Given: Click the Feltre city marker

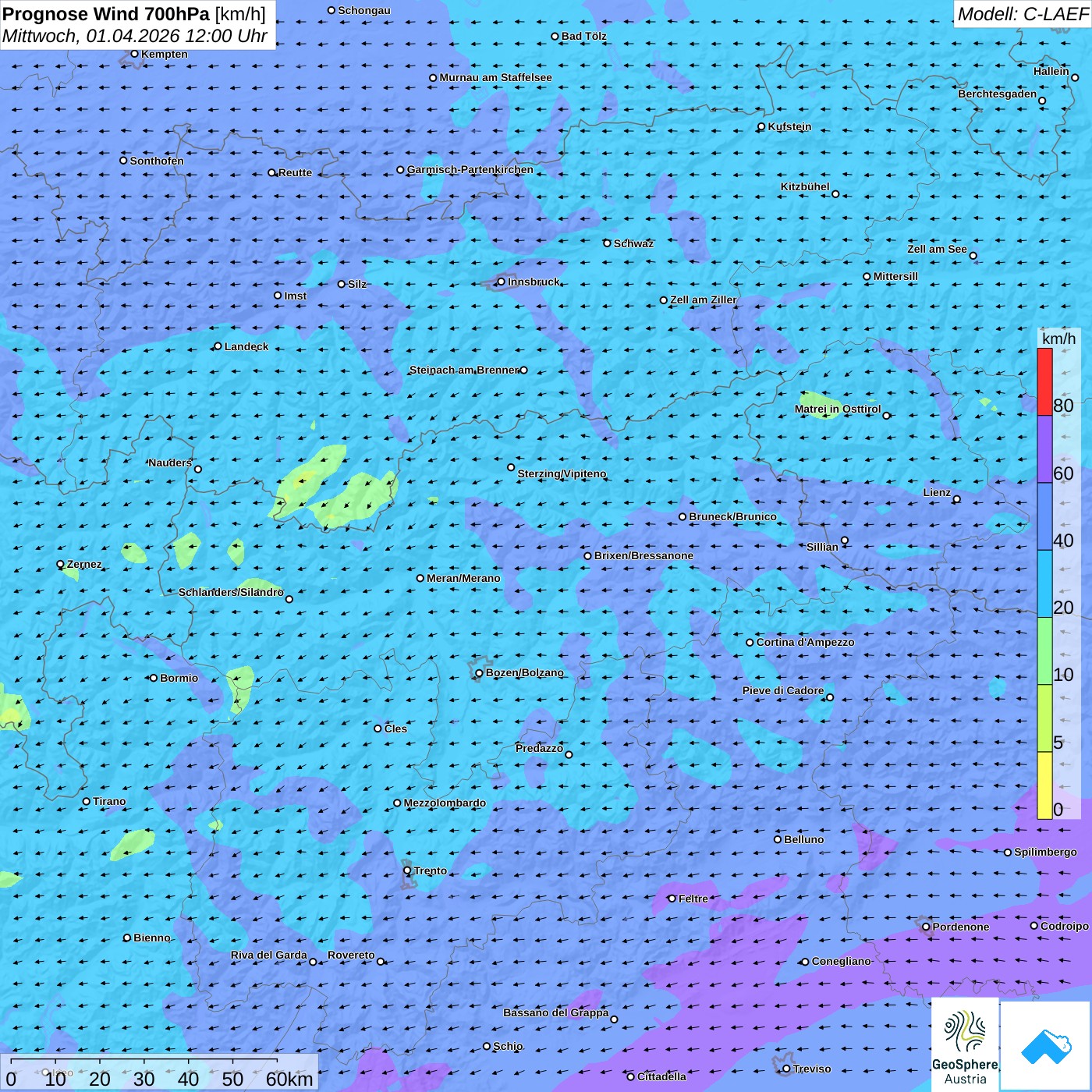Looking at the screenshot, I should [x=672, y=899].
